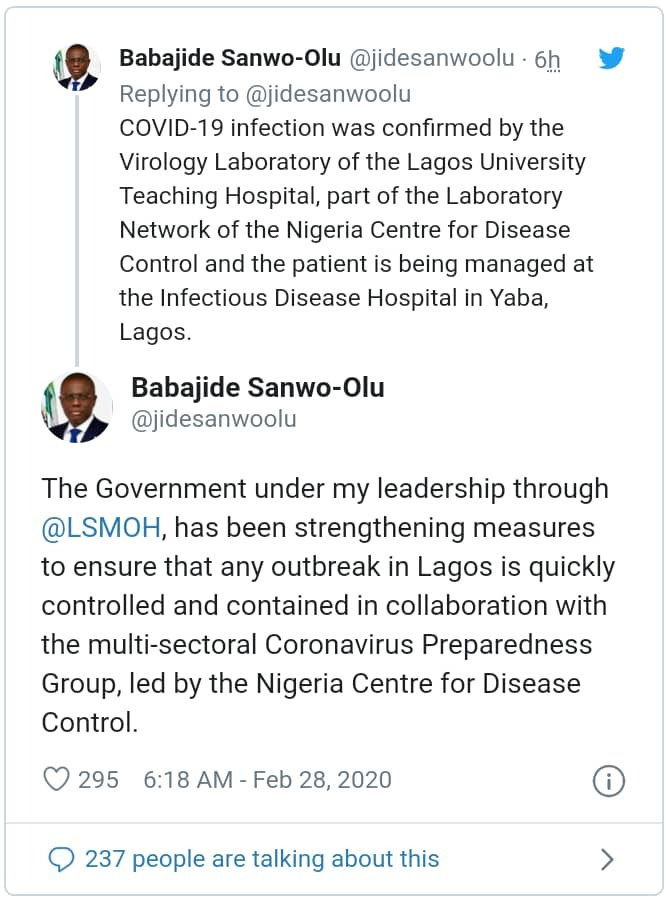Open the @jidesanwoolu handle beside the 6h timestamp
The height and width of the screenshot is (898, 666).
click(431, 58)
